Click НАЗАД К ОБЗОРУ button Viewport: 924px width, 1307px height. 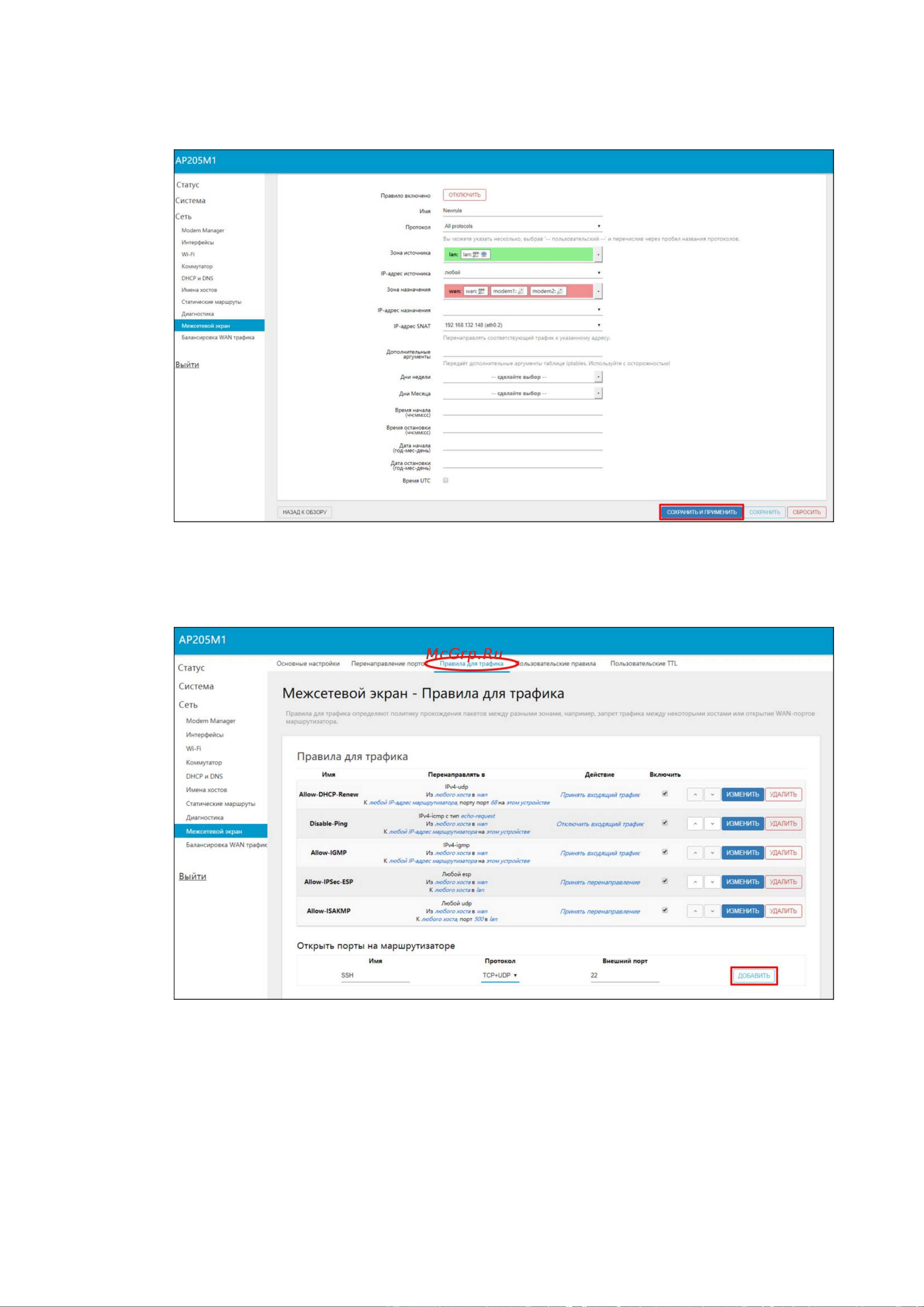pyautogui.click(x=305, y=512)
